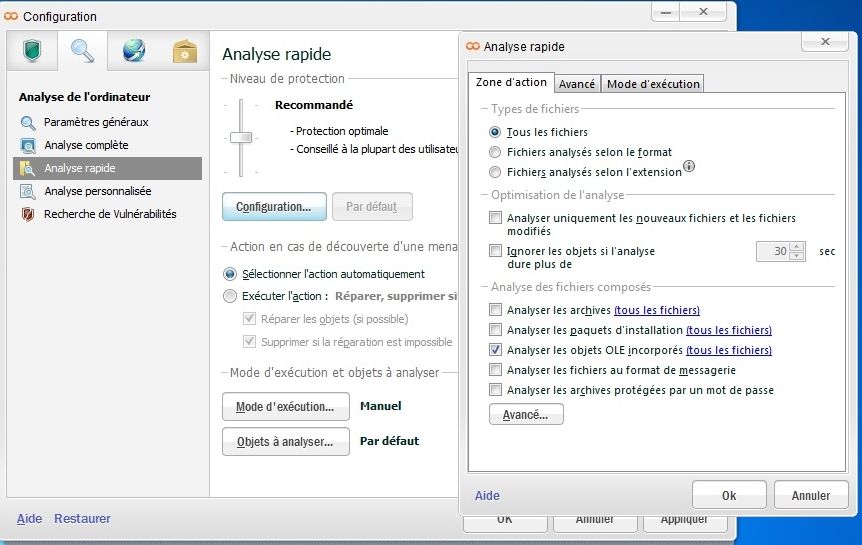862x545 pixels.
Task: Click the Paramètres généraux magnifier icon
Action: pyautogui.click(x=28, y=122)
